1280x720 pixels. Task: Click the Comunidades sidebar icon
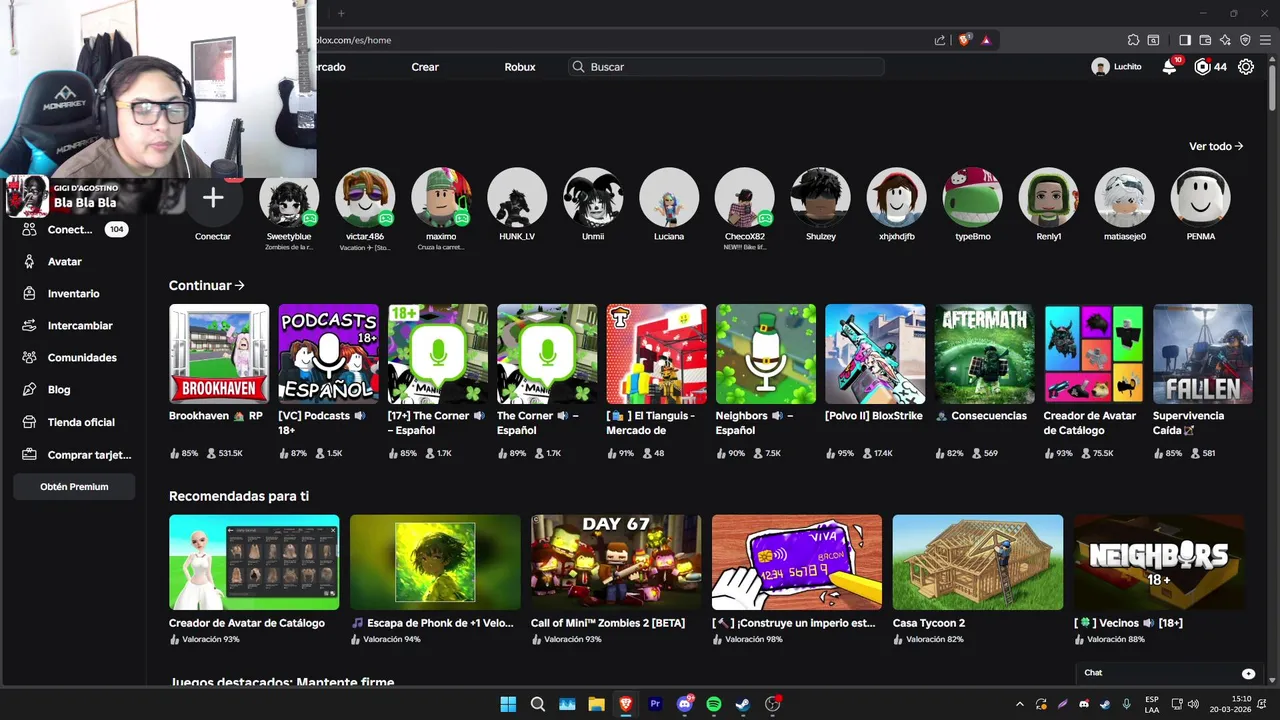pos(28,357)
